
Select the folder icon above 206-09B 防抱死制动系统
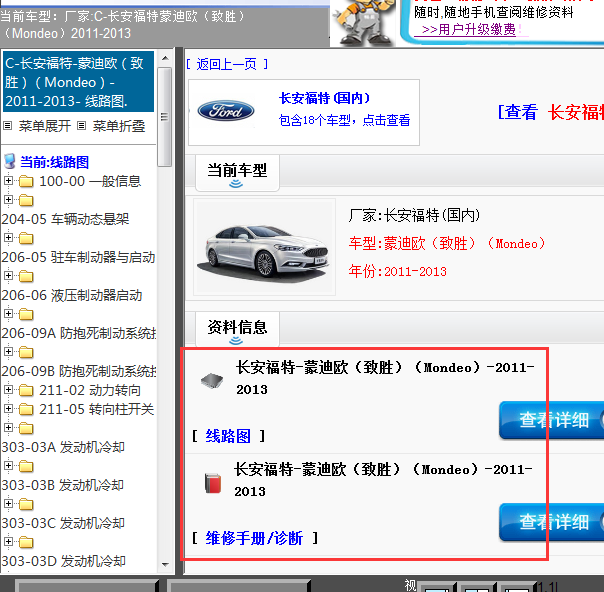tap(26, 352)
